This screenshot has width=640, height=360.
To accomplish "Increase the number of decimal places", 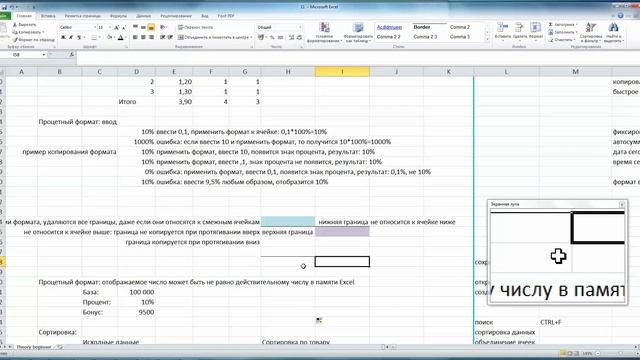I will point(291,38).
